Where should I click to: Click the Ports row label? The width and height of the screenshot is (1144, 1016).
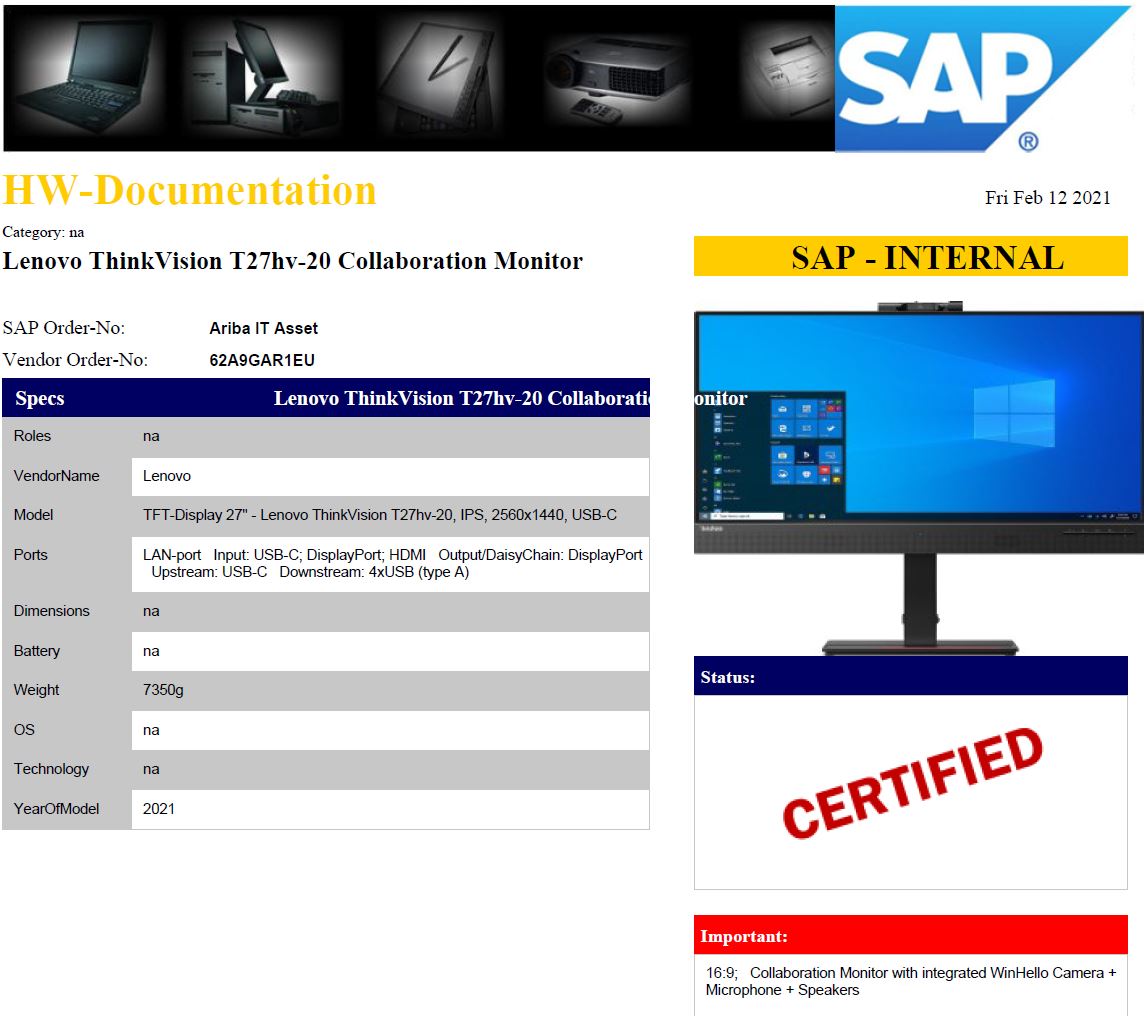click(x=31, y=555)
